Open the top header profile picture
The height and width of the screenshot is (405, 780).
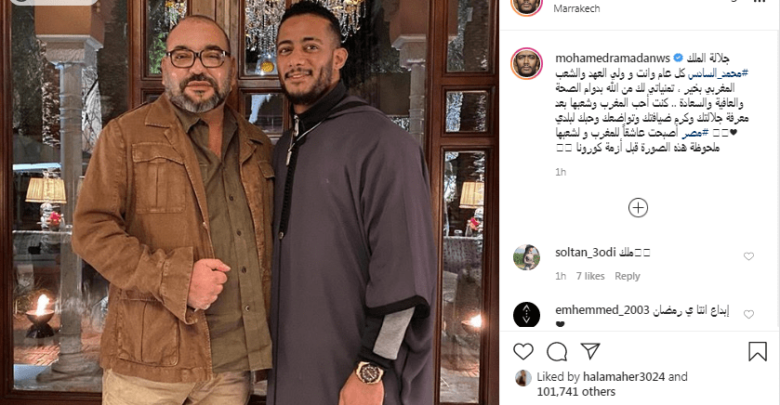pyautogui.click(x=526, y=4)
